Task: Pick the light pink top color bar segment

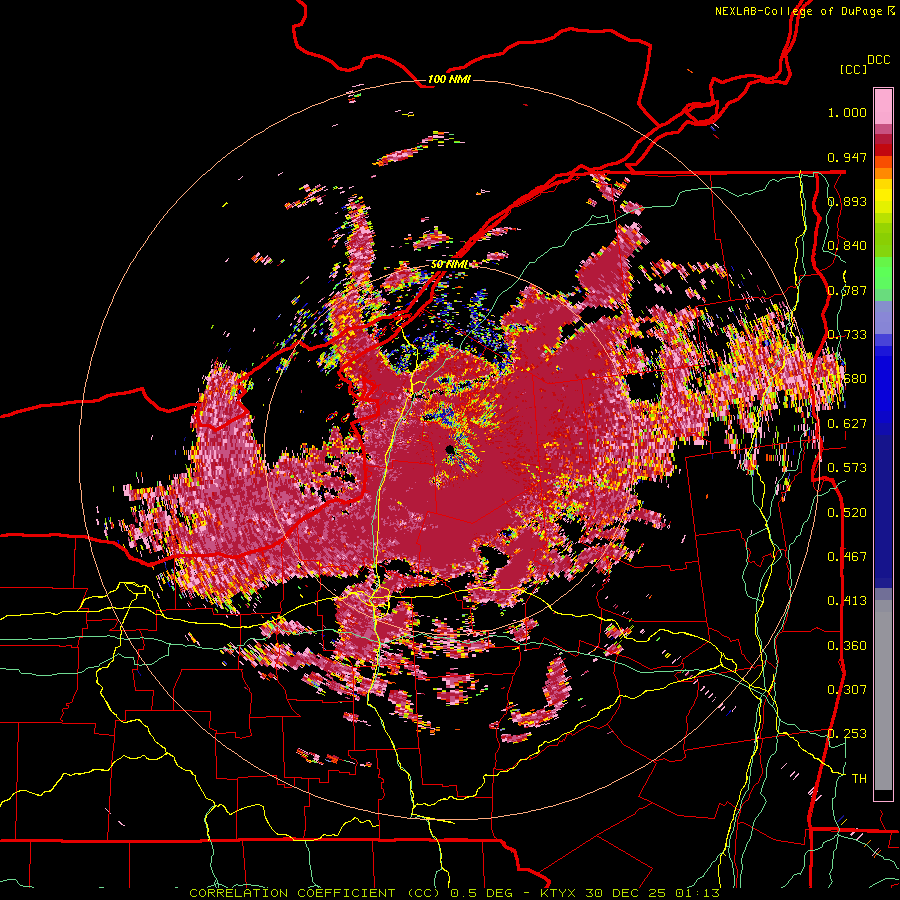Action: (x=883, y=106)
